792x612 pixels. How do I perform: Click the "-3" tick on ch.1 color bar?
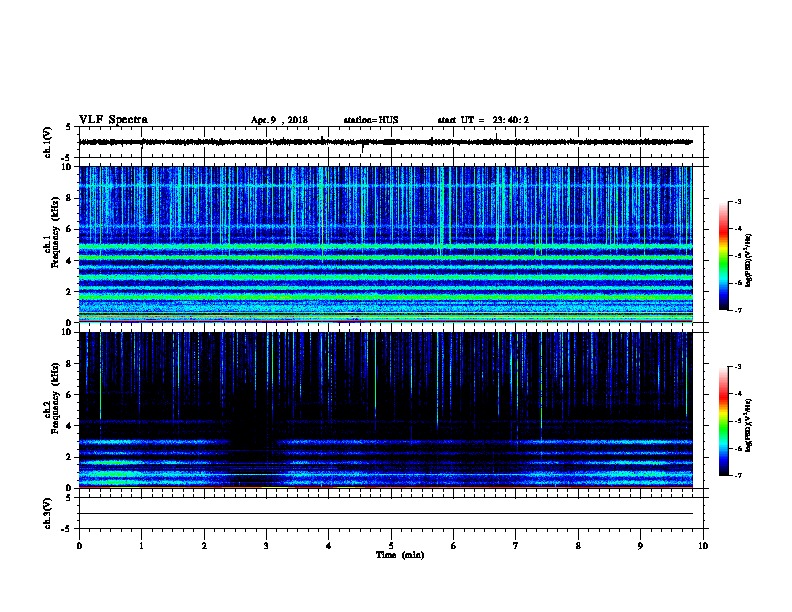[737, 201]
